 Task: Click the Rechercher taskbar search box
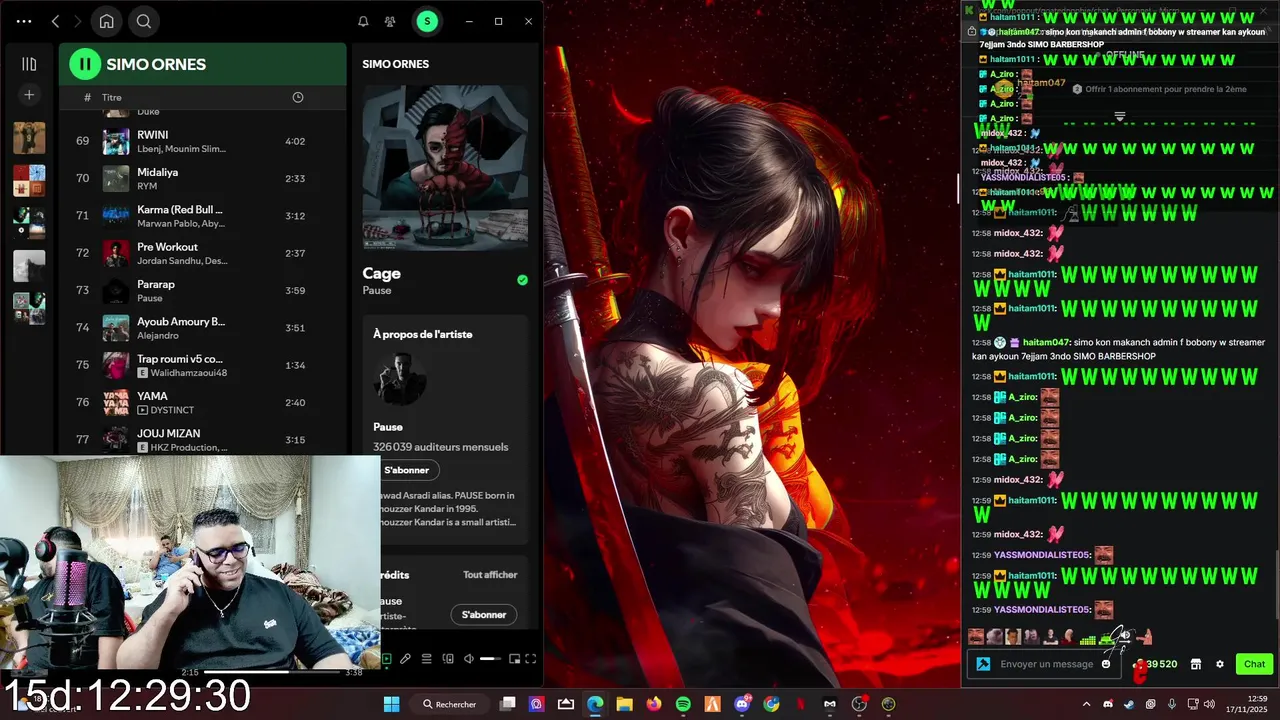pos(451,704)
